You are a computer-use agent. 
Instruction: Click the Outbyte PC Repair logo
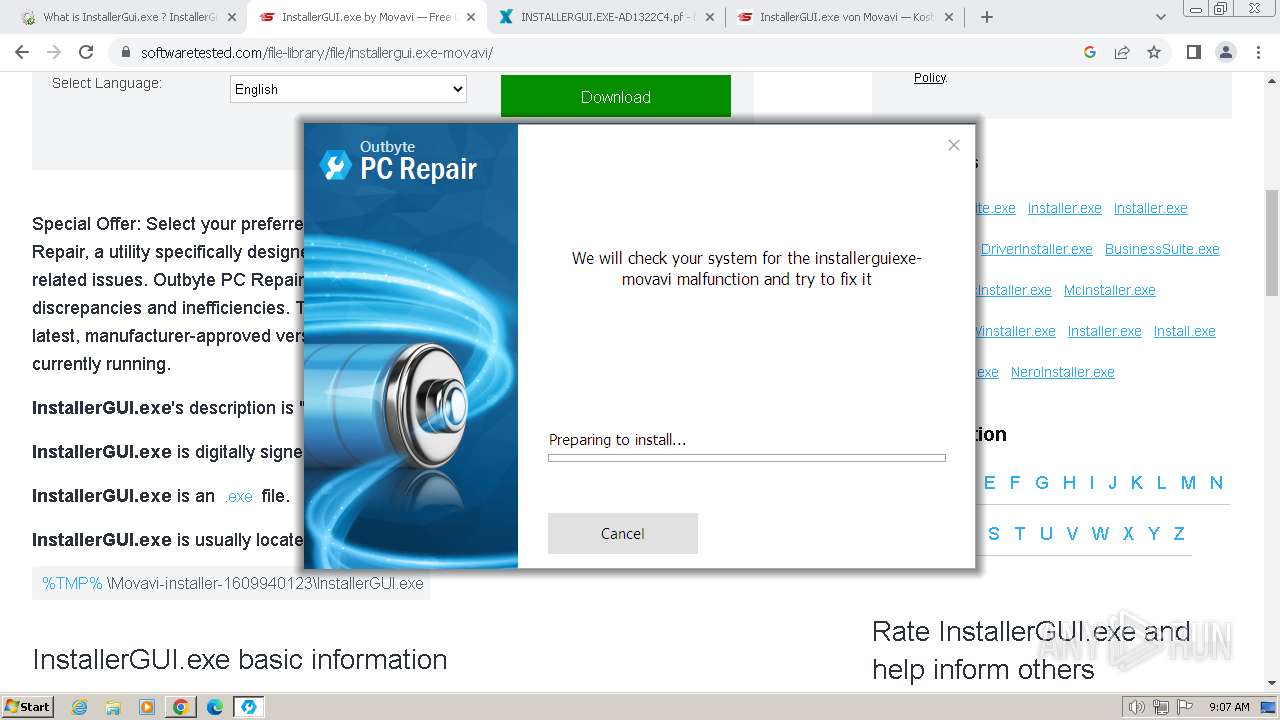(399, 162)
